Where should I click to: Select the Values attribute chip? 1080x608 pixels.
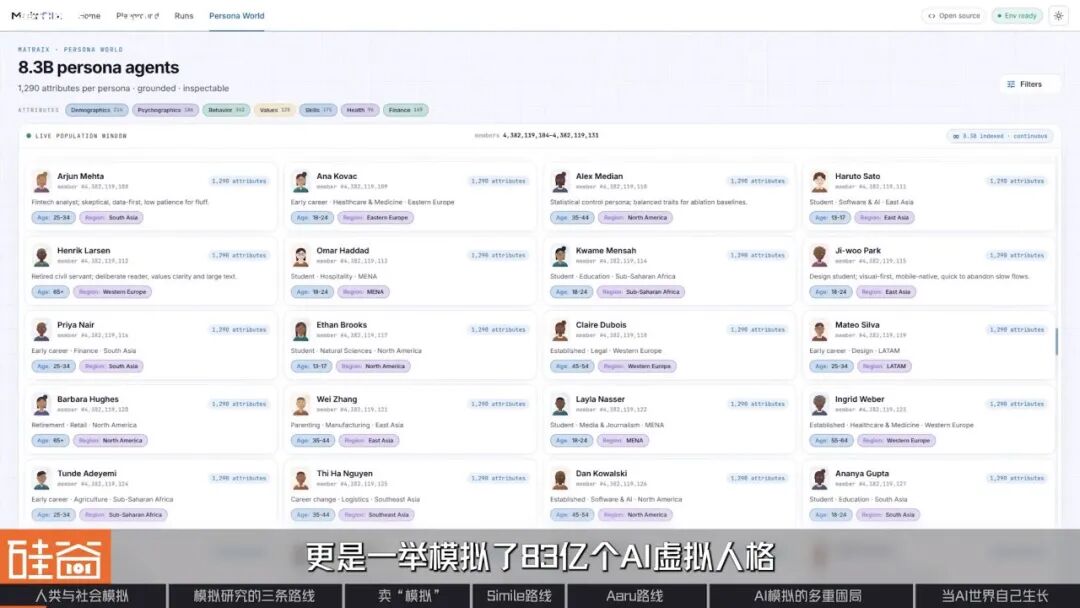point(274,110)
